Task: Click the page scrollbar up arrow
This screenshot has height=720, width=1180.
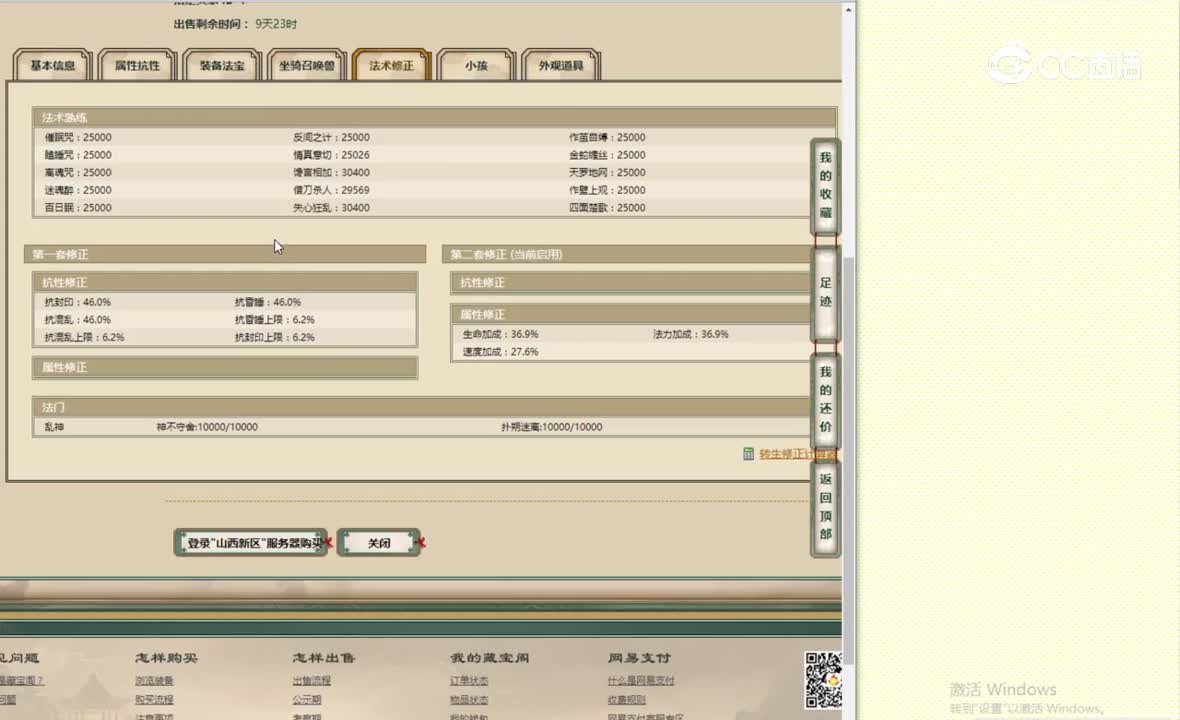Action: point(848,10)
